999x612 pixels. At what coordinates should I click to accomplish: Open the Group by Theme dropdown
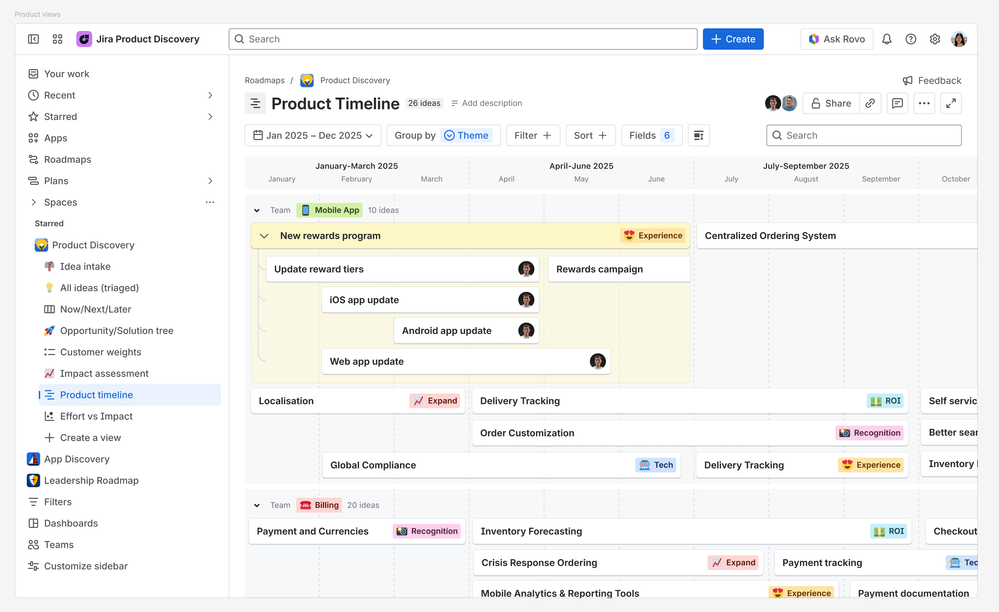click(x=442, y=135)
